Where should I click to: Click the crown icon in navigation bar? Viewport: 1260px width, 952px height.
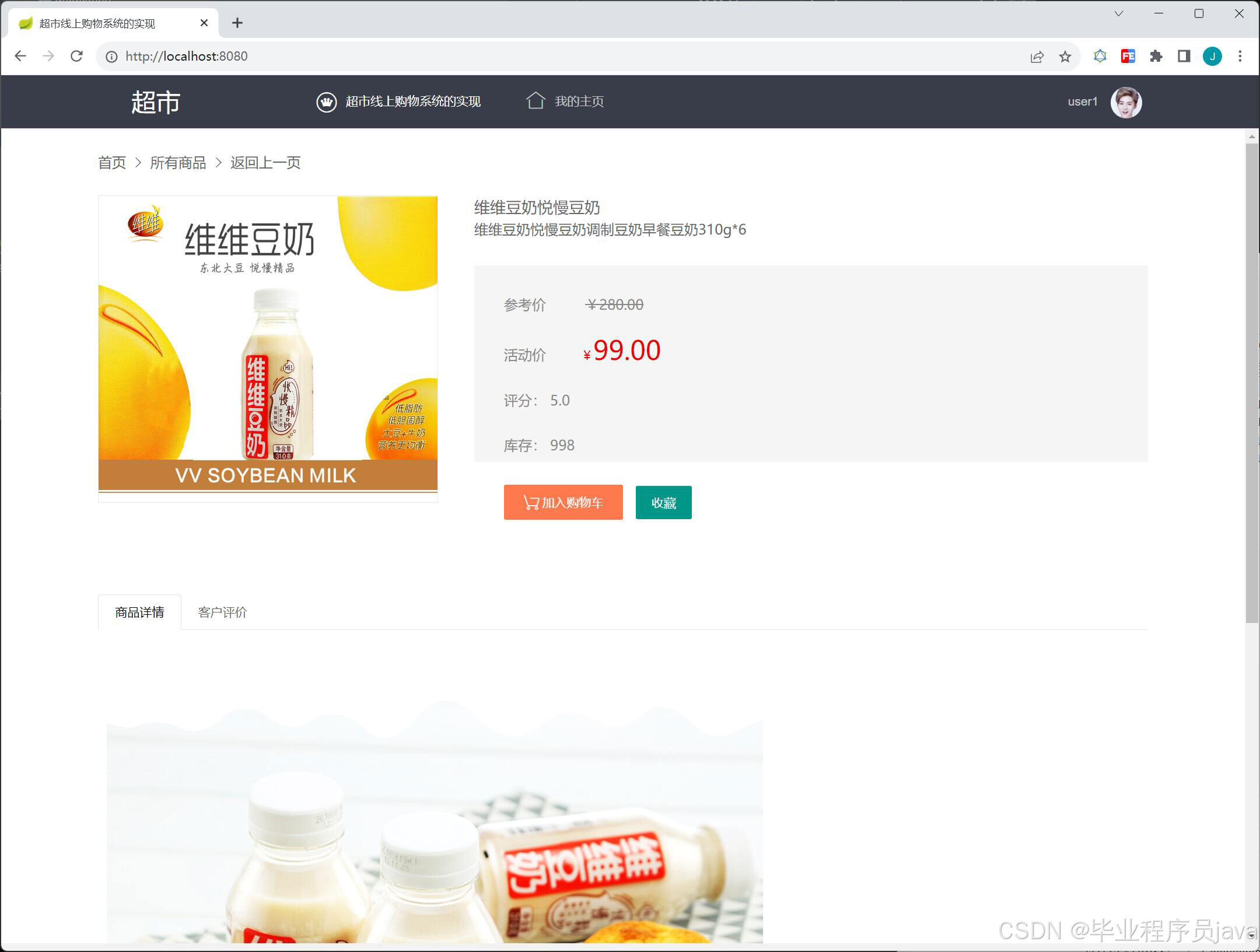(326, 102)
